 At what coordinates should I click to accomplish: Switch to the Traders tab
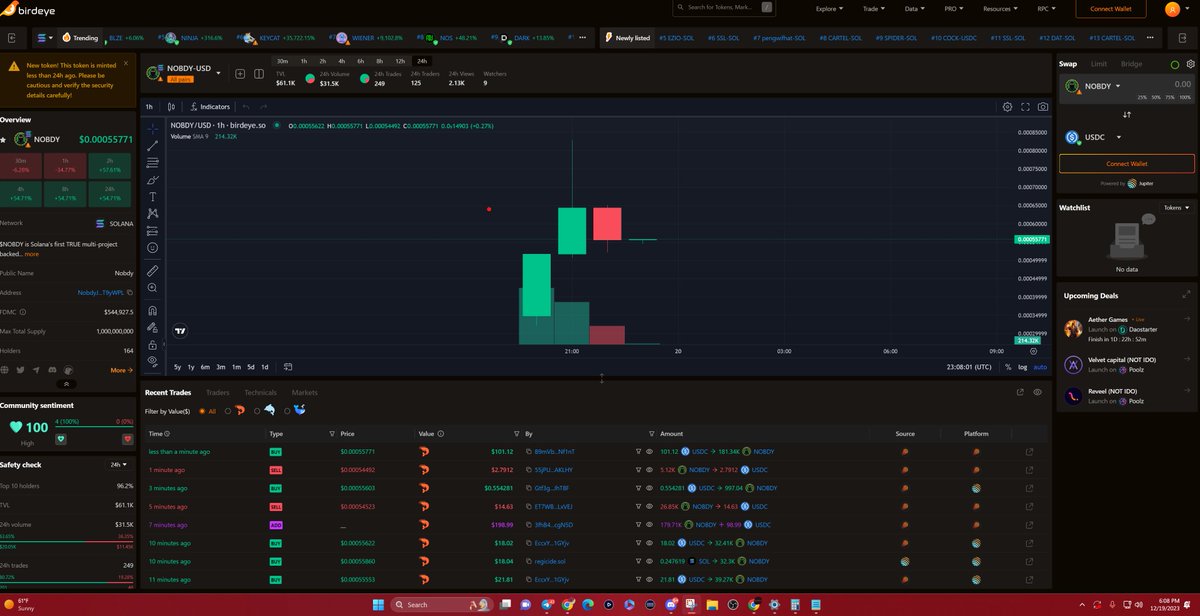pyautogui.click(x=217, y=393)
